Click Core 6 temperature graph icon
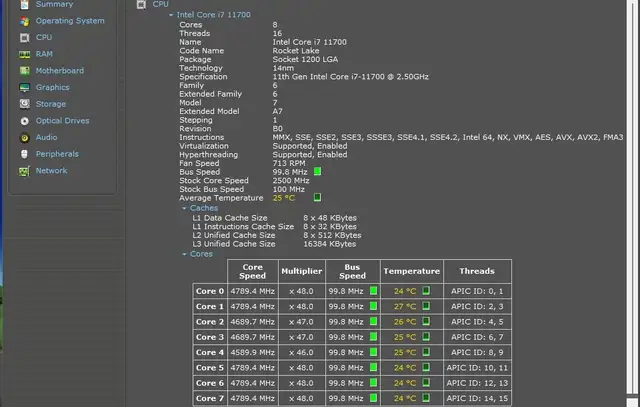 [x=426, y=383]
